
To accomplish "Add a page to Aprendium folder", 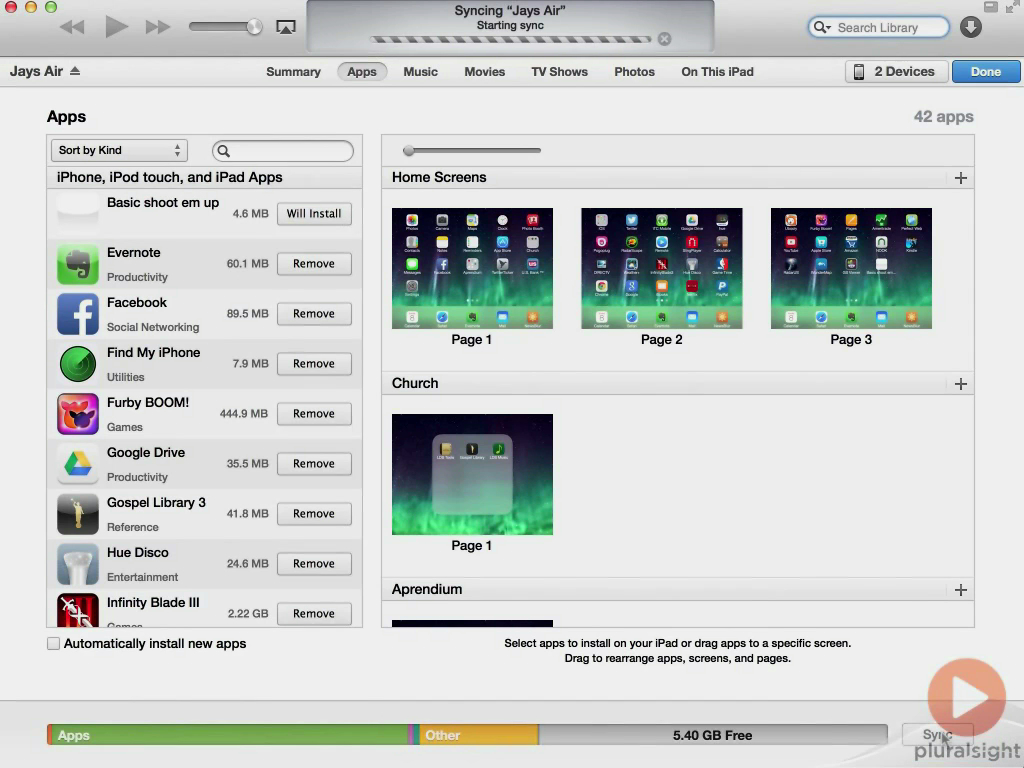I will [x=961, y=590].
